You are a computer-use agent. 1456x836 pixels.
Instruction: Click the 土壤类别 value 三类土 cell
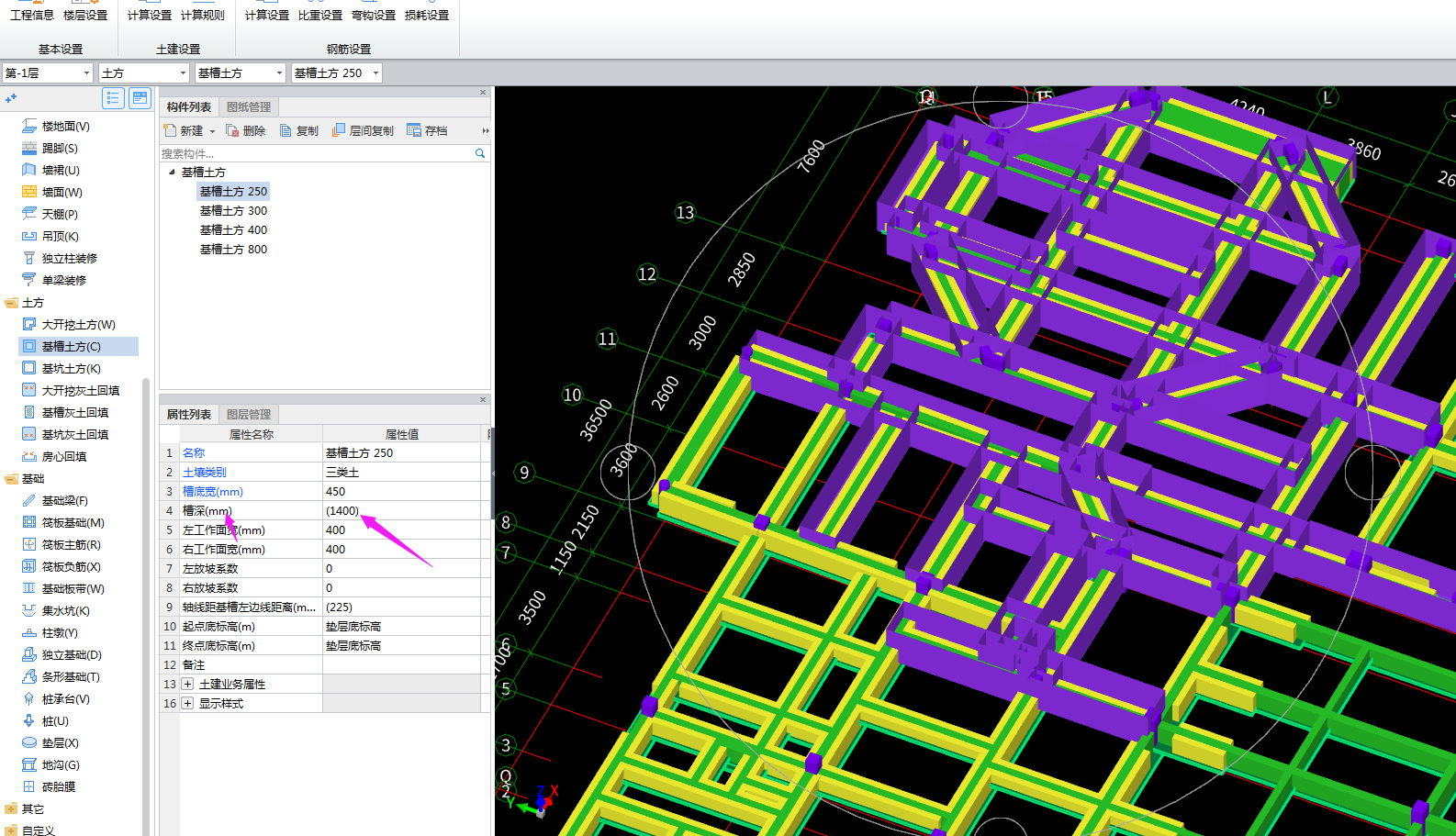pyautogui.click(x=401, y=473)
